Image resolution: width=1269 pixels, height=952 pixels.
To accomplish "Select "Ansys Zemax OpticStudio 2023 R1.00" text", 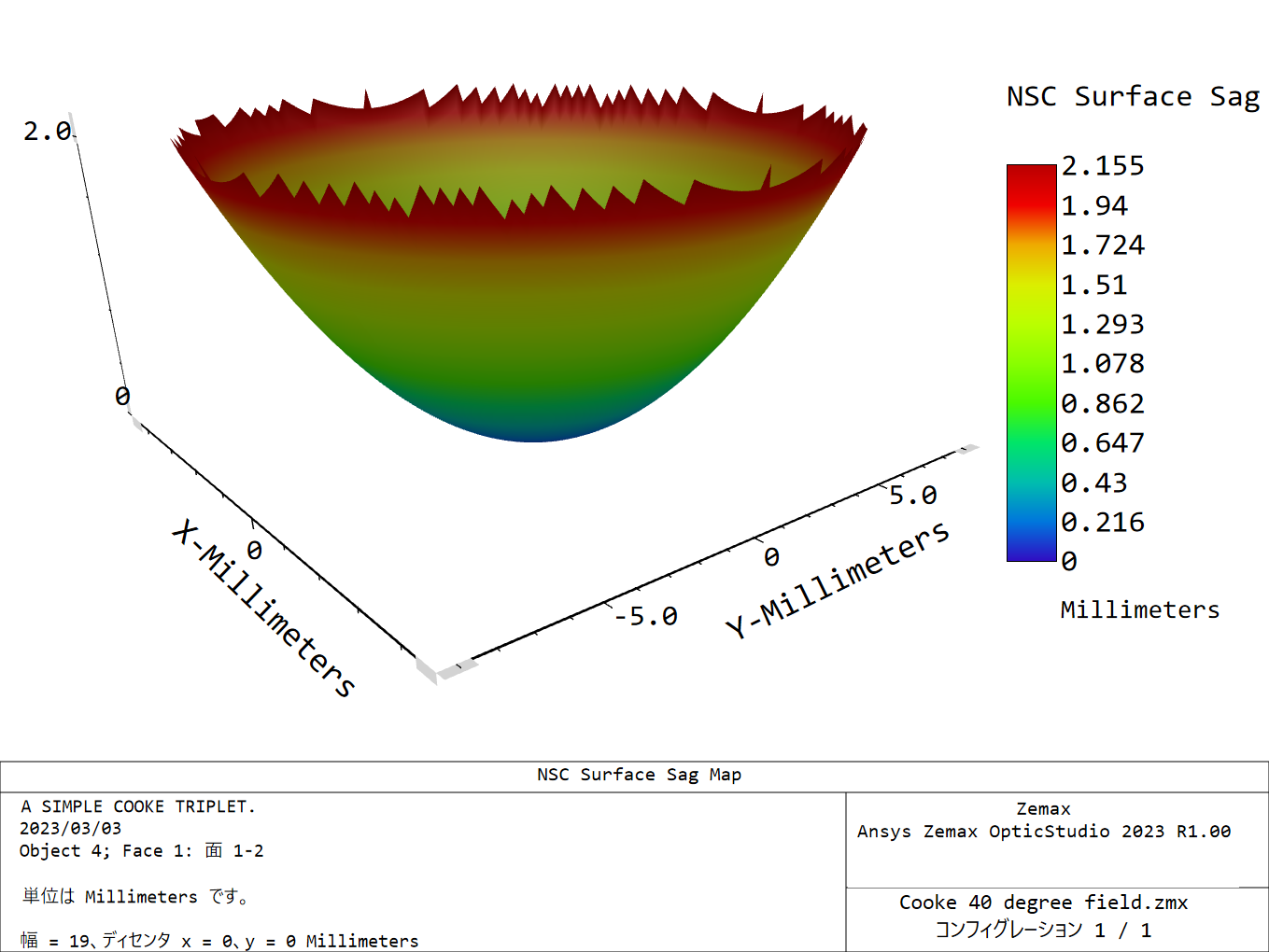I will pos(1044,832).
